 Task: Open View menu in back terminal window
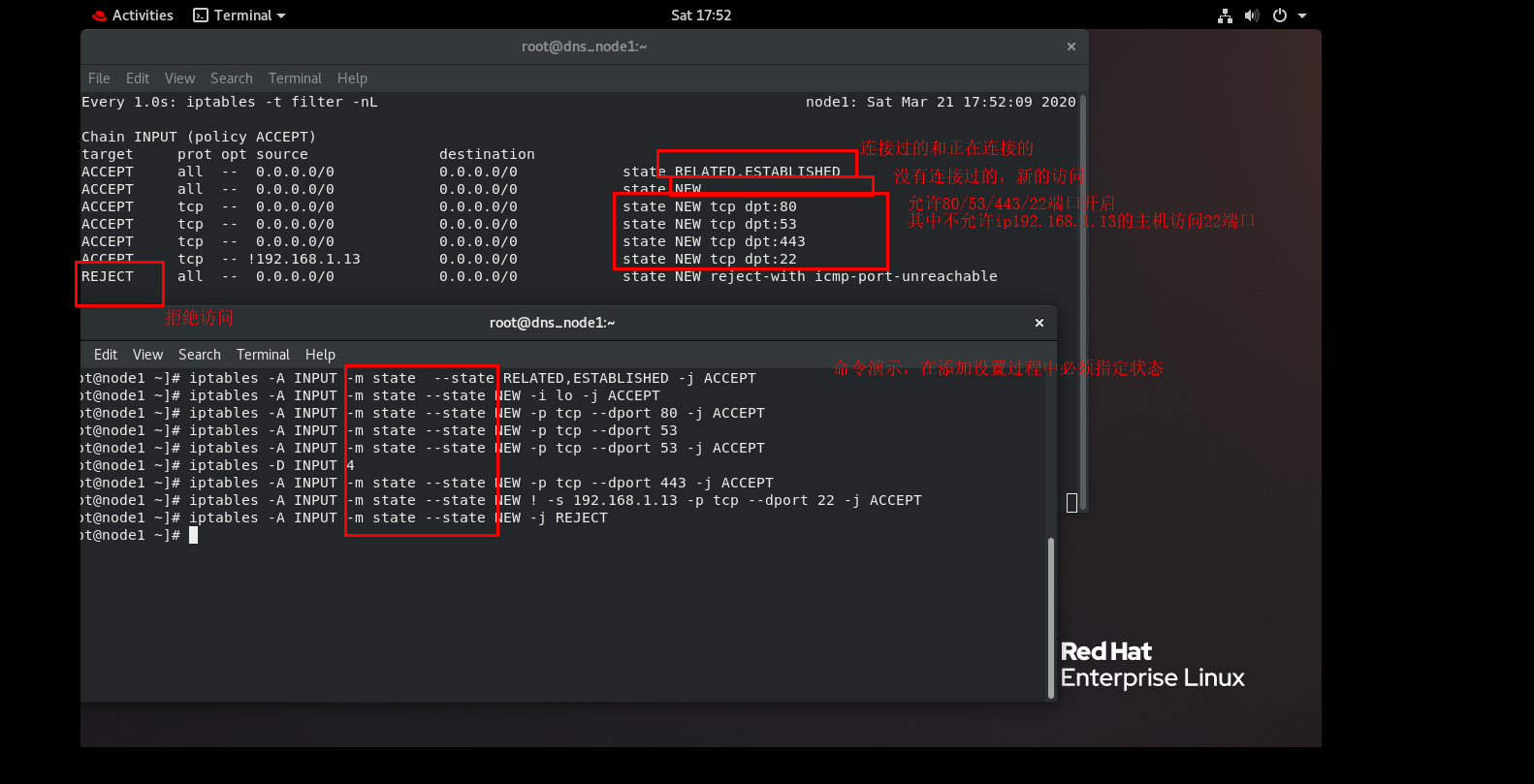[179, 78]
